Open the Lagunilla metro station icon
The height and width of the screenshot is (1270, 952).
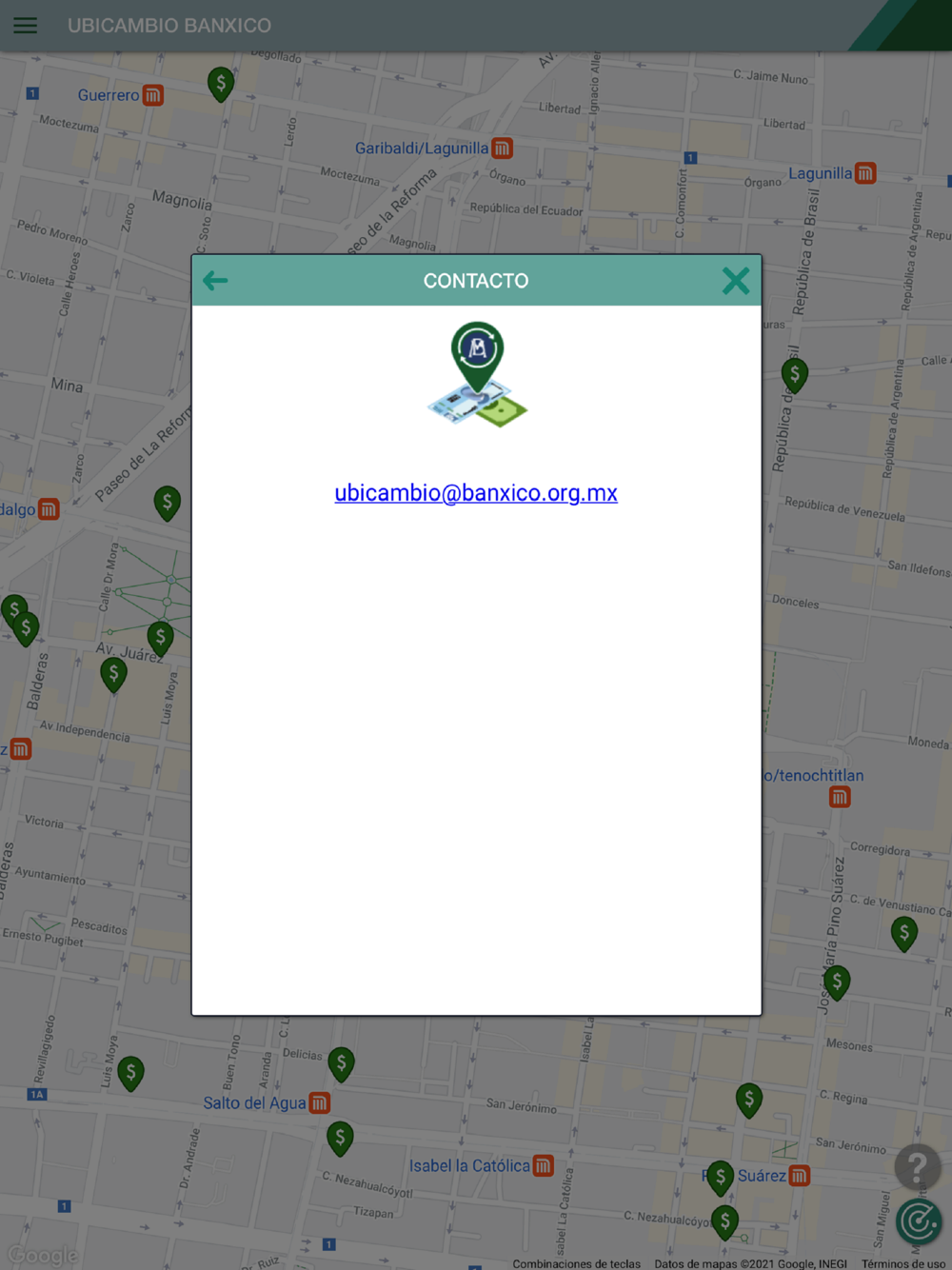[865, 173]
